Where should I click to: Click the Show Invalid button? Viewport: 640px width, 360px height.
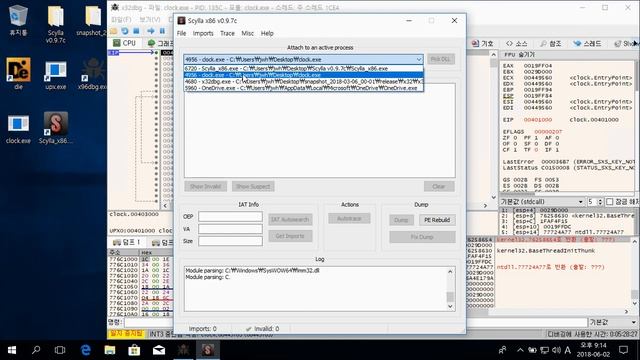(x=205, y=187)
